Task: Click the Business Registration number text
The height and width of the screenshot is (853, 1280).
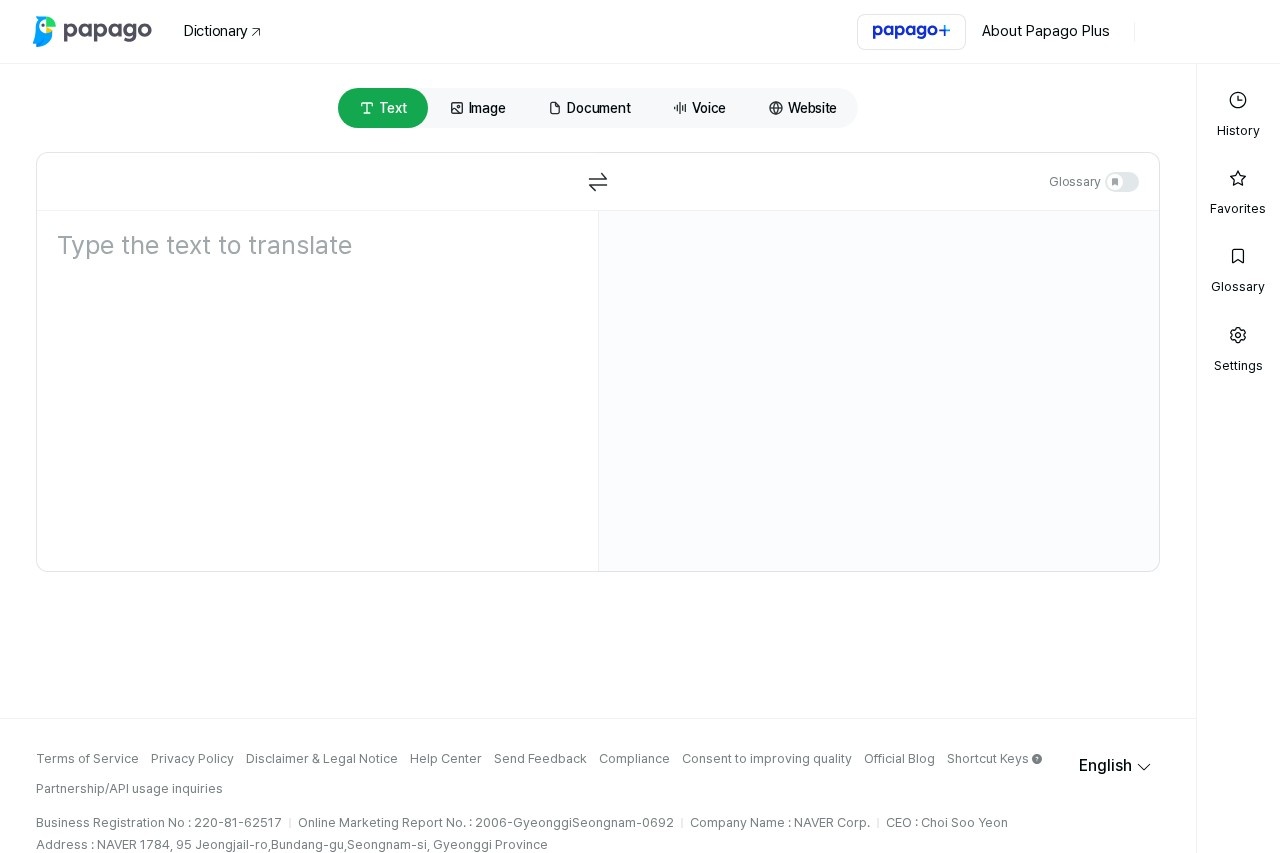Action: coord(159,823)
